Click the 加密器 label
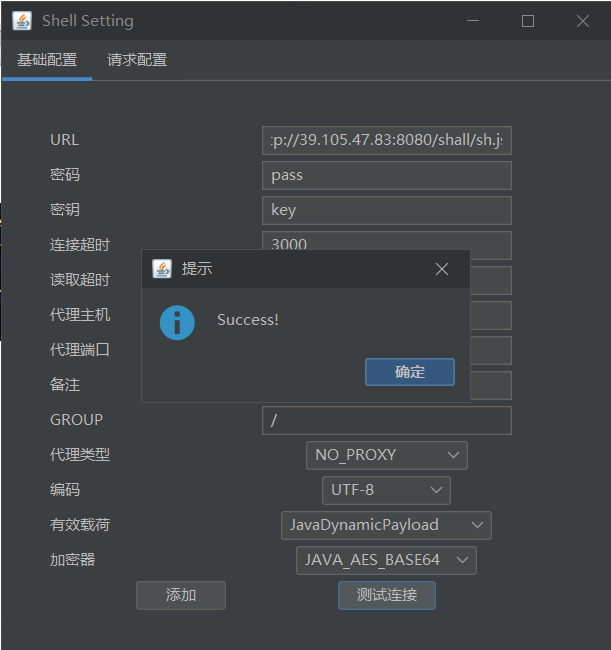611x650 pixels. pos(73,560)
